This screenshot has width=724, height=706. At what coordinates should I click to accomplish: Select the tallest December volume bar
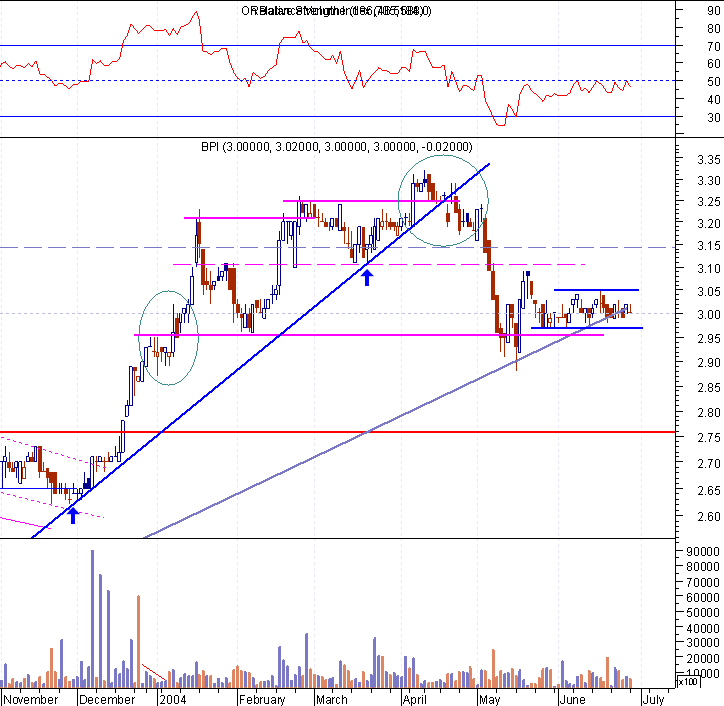tap(92, 619)
